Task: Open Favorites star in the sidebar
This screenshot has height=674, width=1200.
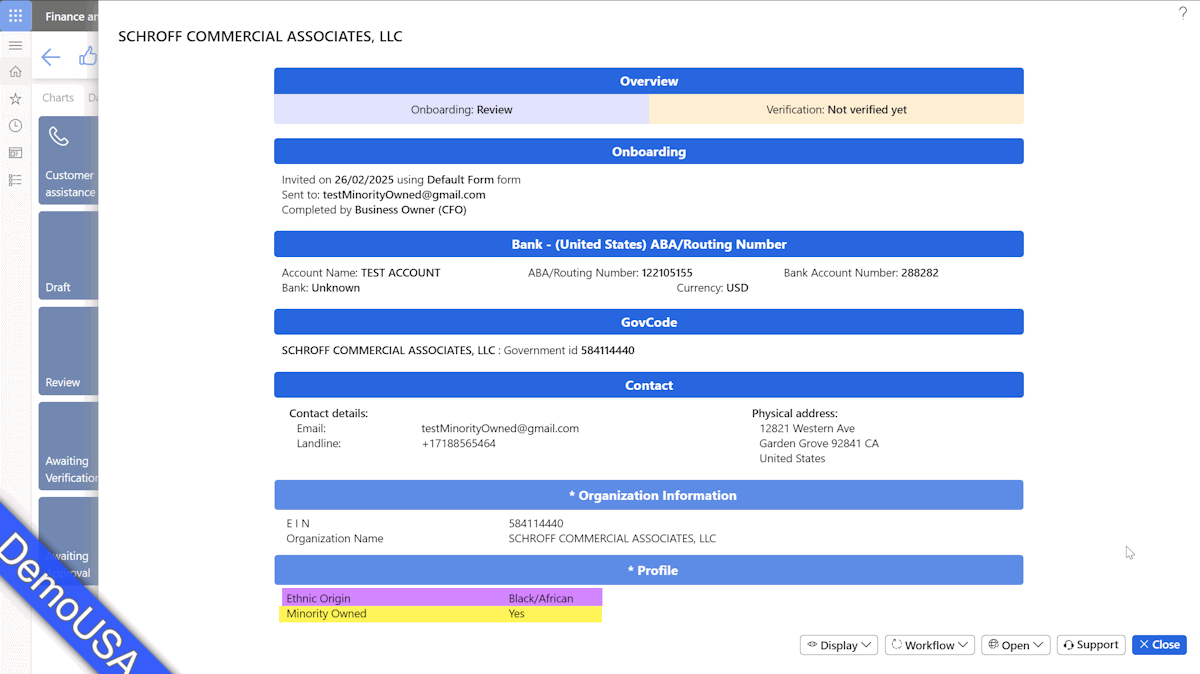Action: pos(15,99)
